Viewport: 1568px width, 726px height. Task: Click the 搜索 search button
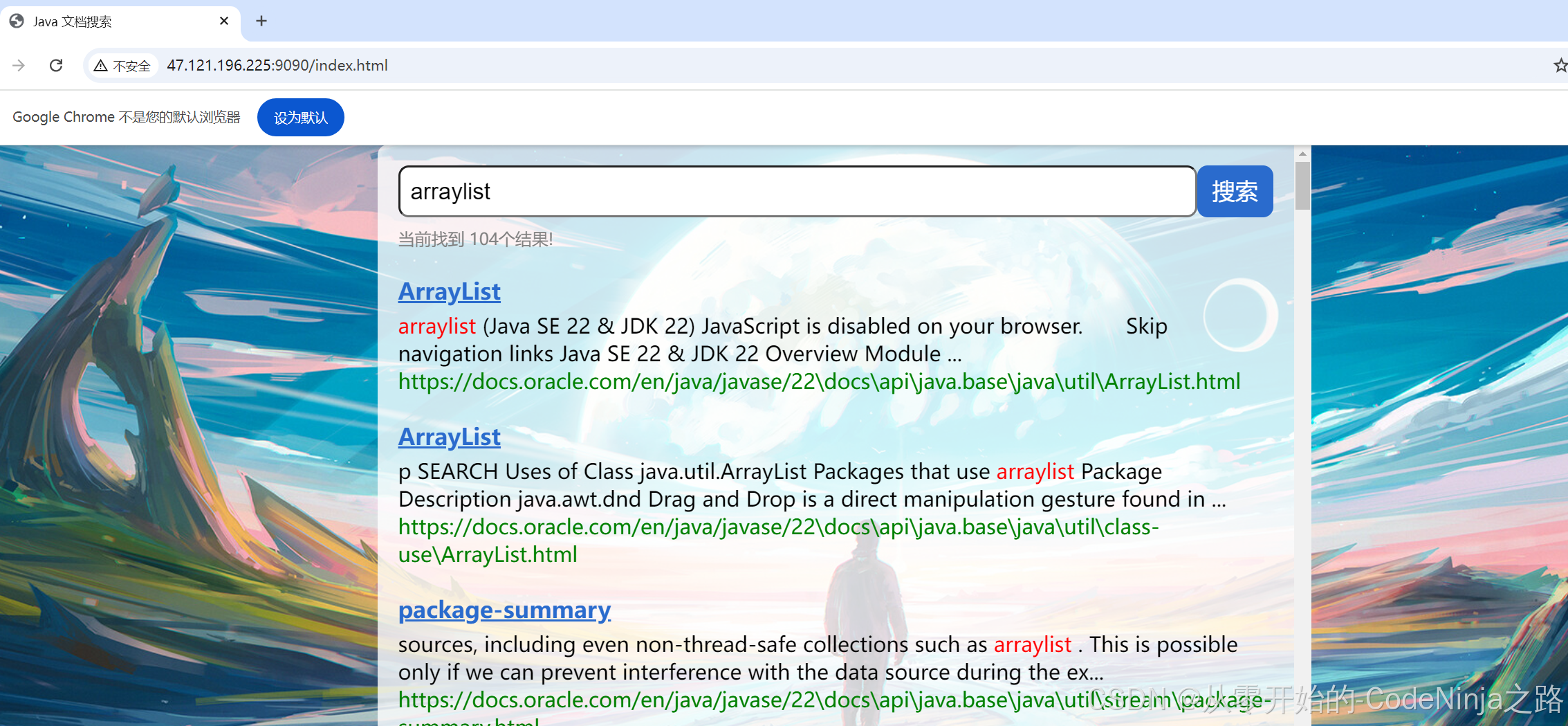[x=1235, y=191]
